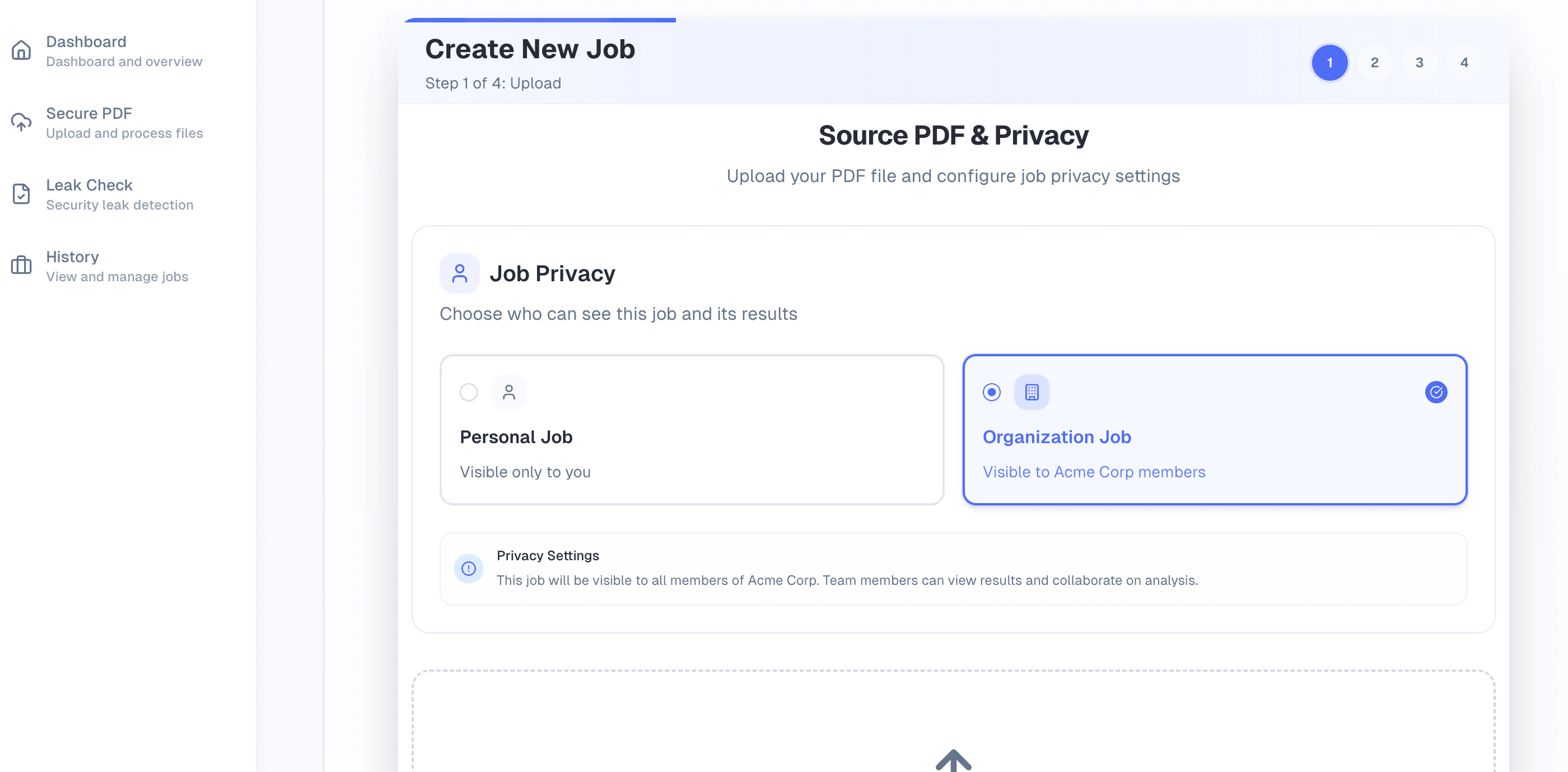The width and height of the screenshot is (1568, 772).
Task: Click the Job Privacy user icon
Action: click(460, 273)
